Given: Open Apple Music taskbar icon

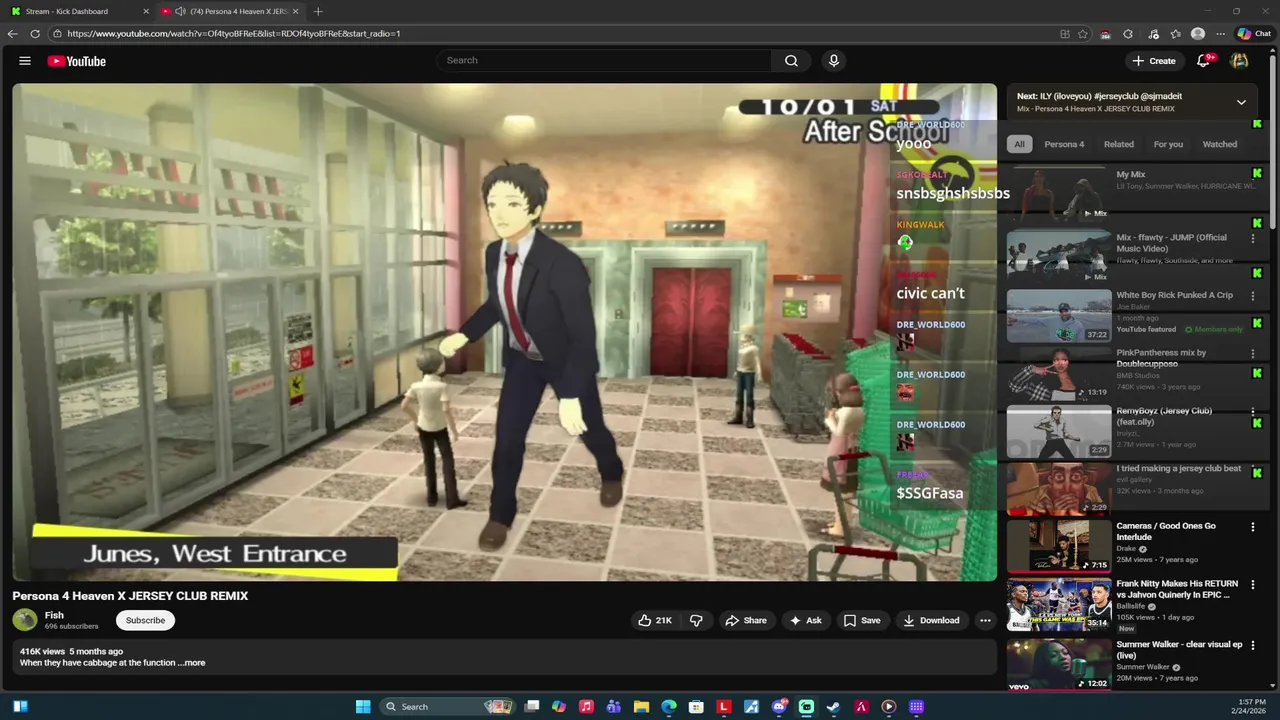Looking at the screenshot, I should click(x=586, y=706).
